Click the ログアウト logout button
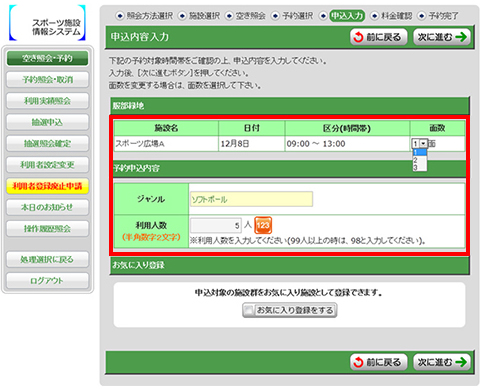480x390 pixels. 47,281
